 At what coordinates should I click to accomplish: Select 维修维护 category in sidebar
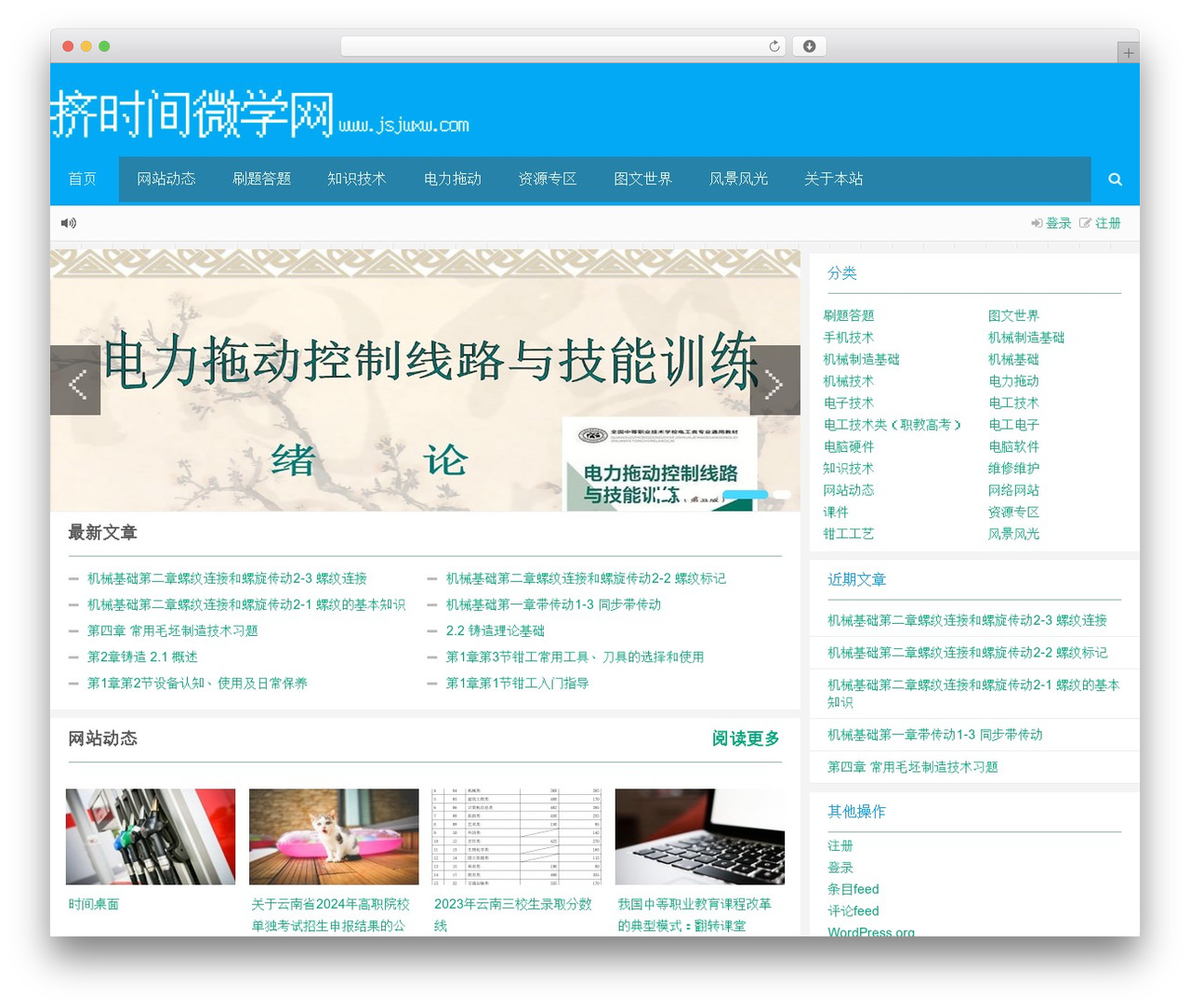coord(1013,468)
